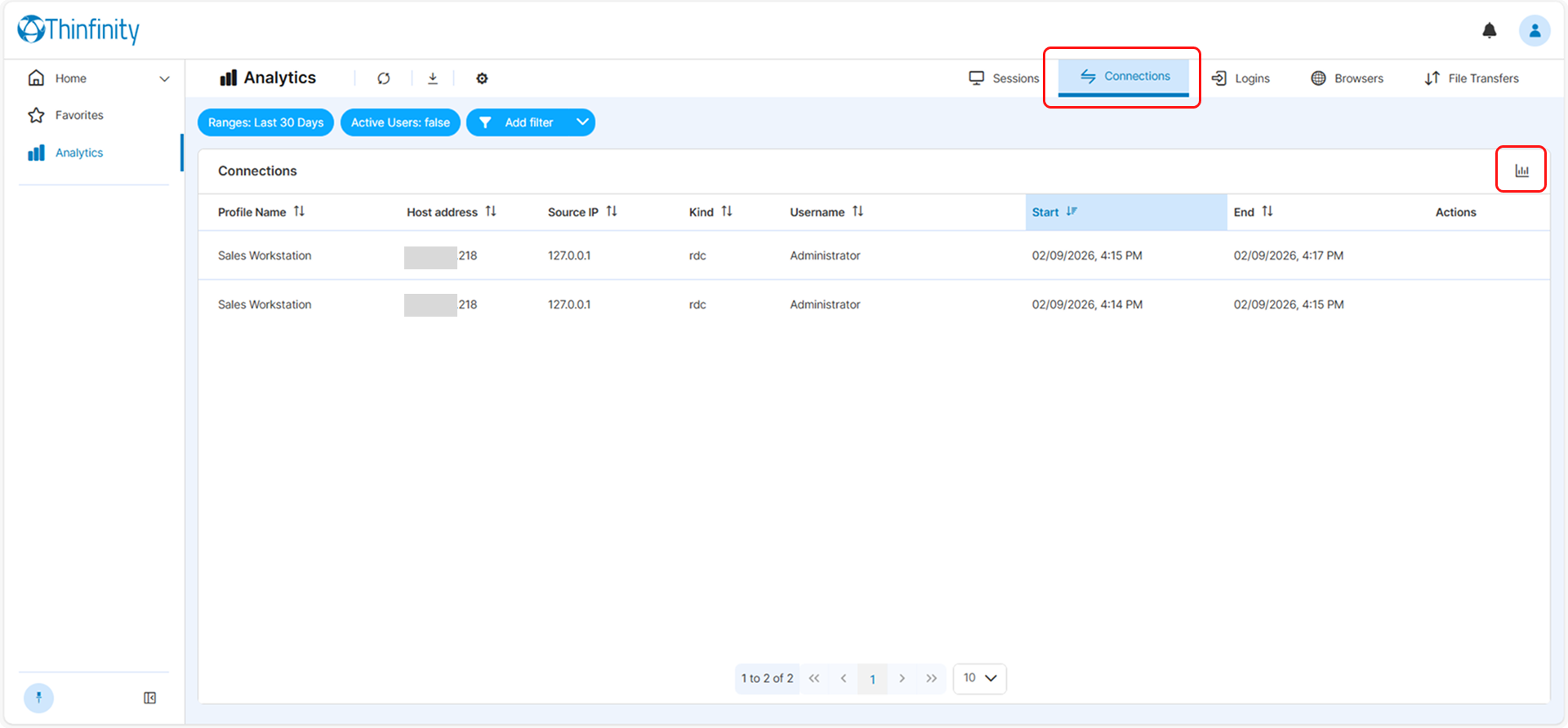Open Analytics settings gear
This screenshot has height=728, width=1568.
click(x=482, y=78)
